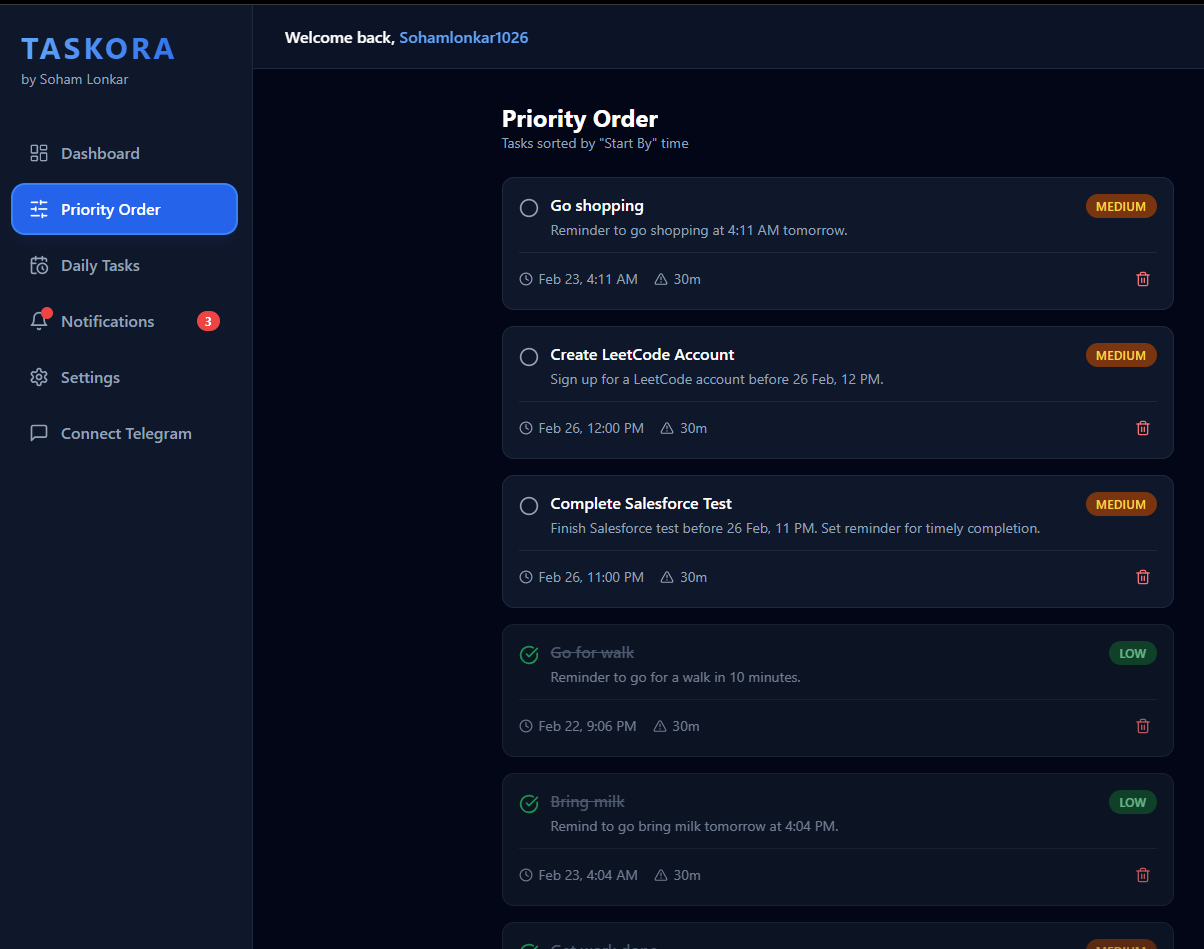The width and height of the screenshot is (1204, 949).
Task: Click the red notification count badge
Action: tap(208, 320)
